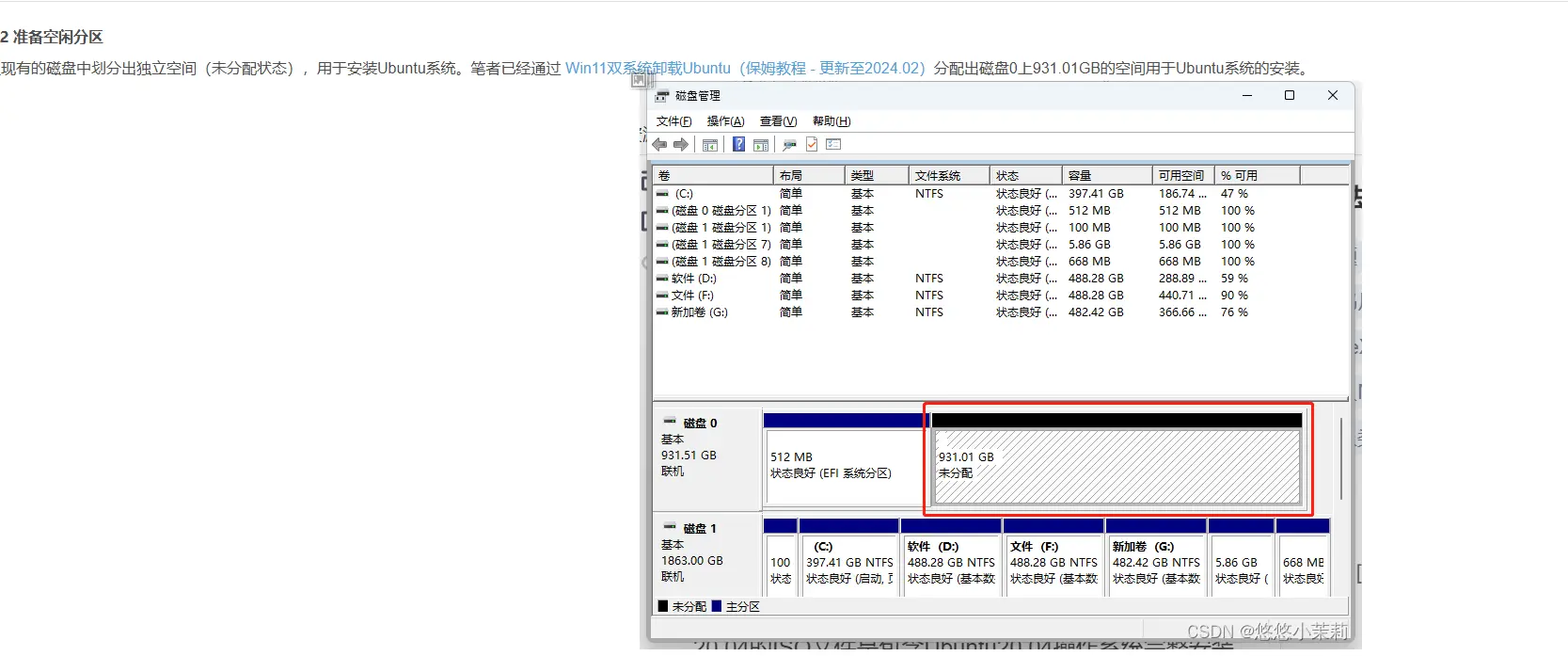Click the heading 2 准备空闲分区

pos(52,38)
